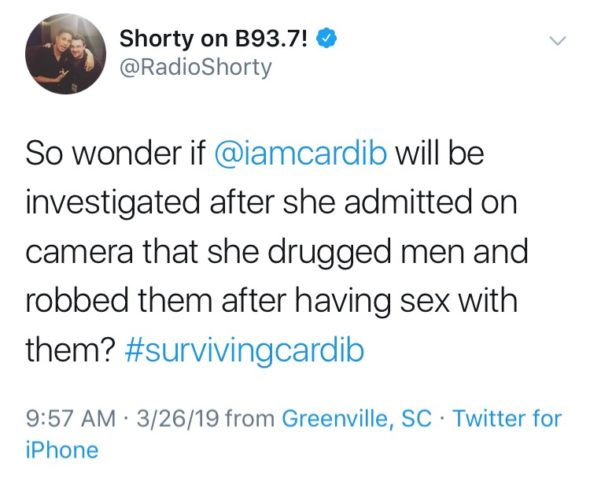Click 'will be' after the mention
The height and width of the screenshot is (478, 590).
[x=439, y=153]
